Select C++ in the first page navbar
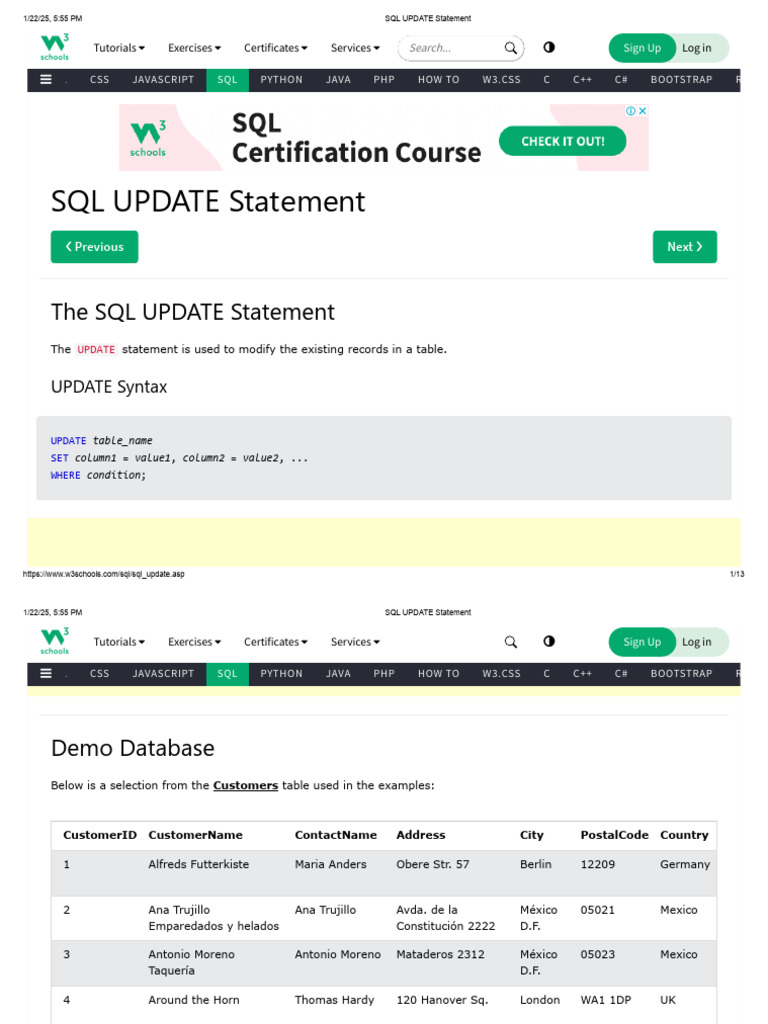Image resolution: width=768 pixels, height=1024 pixels. pos(582,80)
